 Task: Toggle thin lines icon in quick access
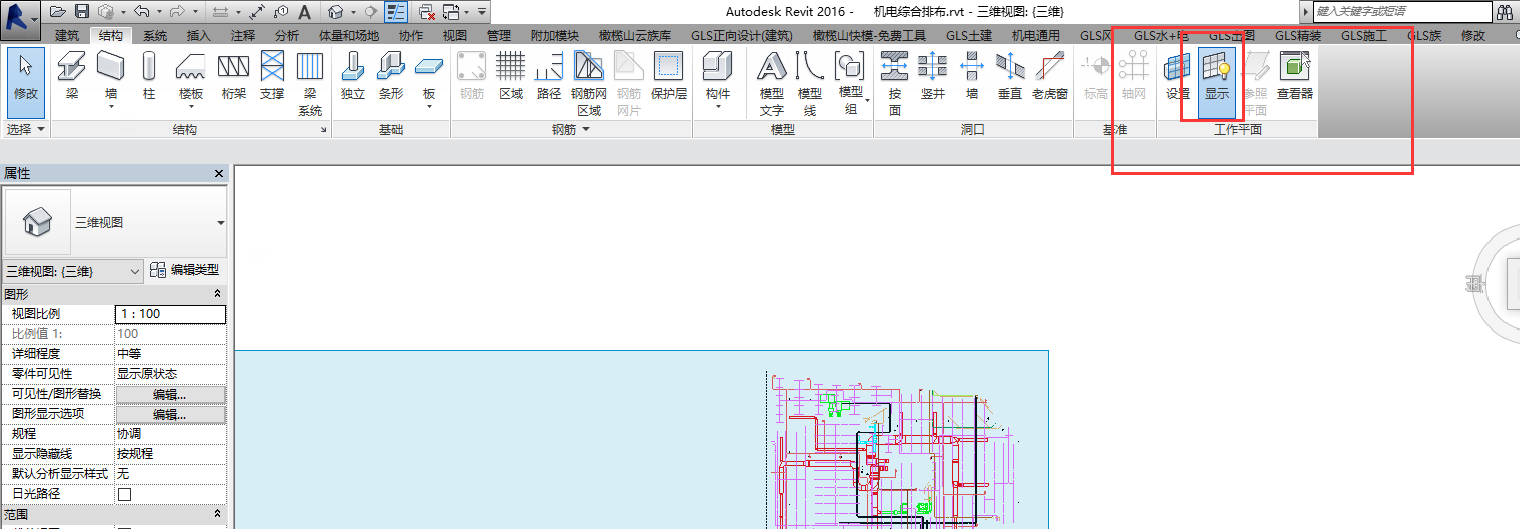[396, 11]
